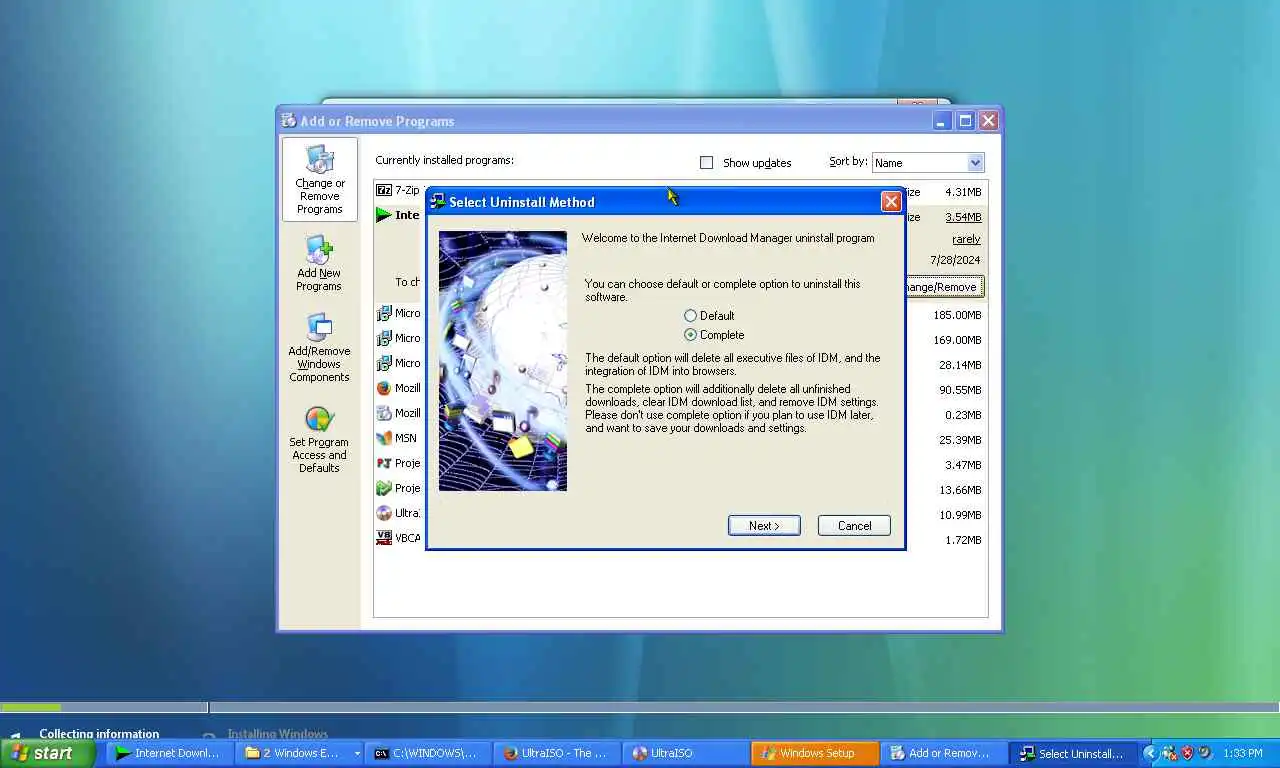This screenshot has height=768, width=1280.
Task: Select the MSN program icon in list
Action: pyautogui.click(x=384, y=438)
